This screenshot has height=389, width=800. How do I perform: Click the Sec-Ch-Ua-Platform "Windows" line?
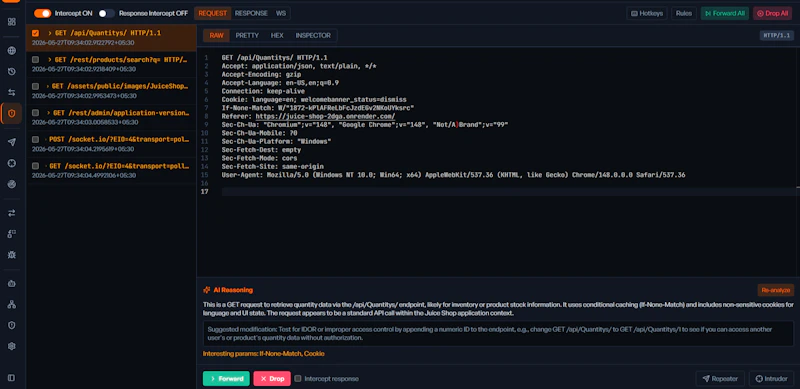pos(276,141)
